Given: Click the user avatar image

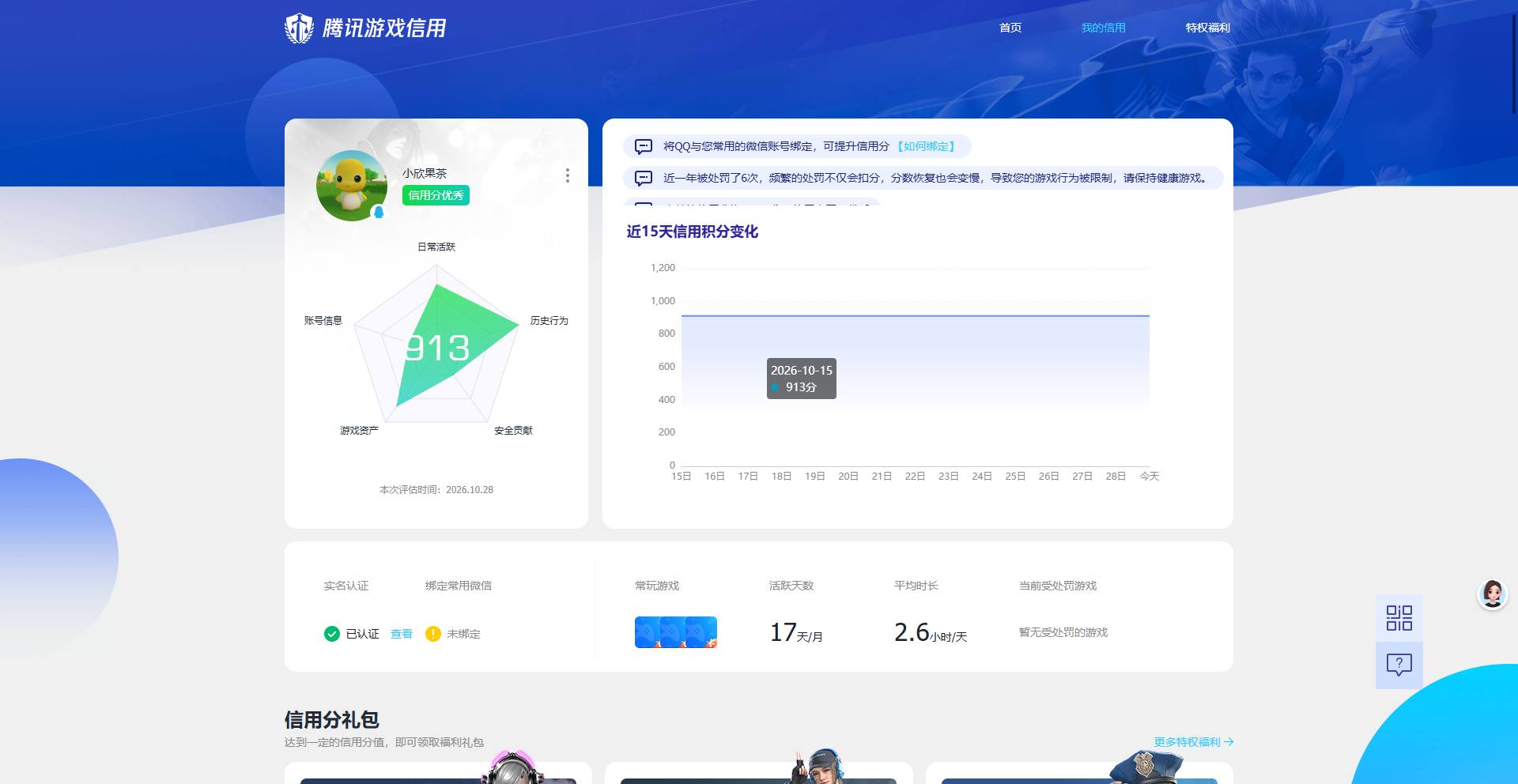Looking at the screenshot, I should pyautogui.click(x=352, y=186).
